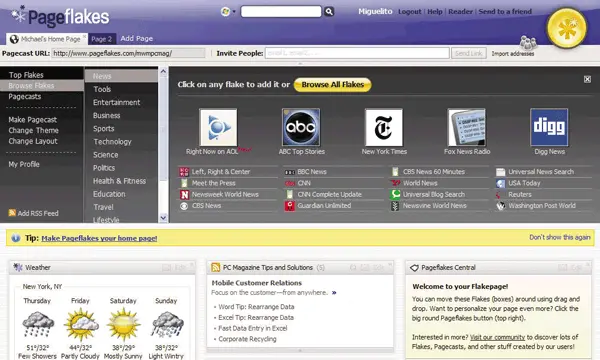Image resolution: width=600 pixels, height=360 pixels.
Task: Dismiss tip with Don't show this again
Action: pos(560,238)
